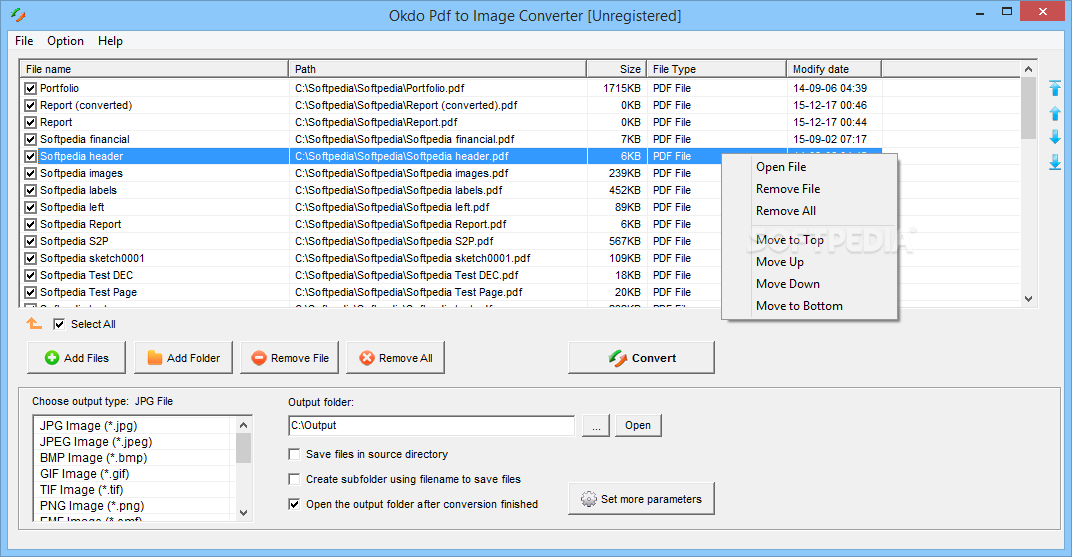Disable Open the output folder after conversion
Viewport: 1072px width, 557px height.
[294, 504]
